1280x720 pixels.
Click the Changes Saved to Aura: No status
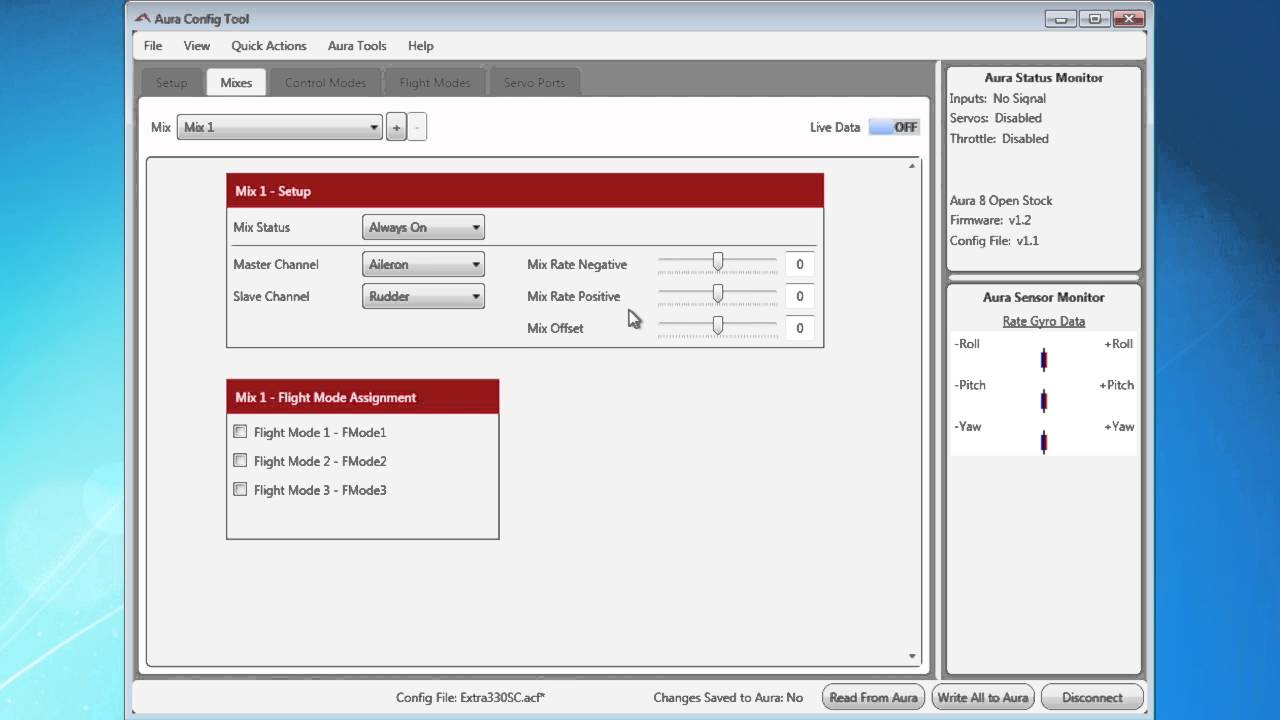728,698
